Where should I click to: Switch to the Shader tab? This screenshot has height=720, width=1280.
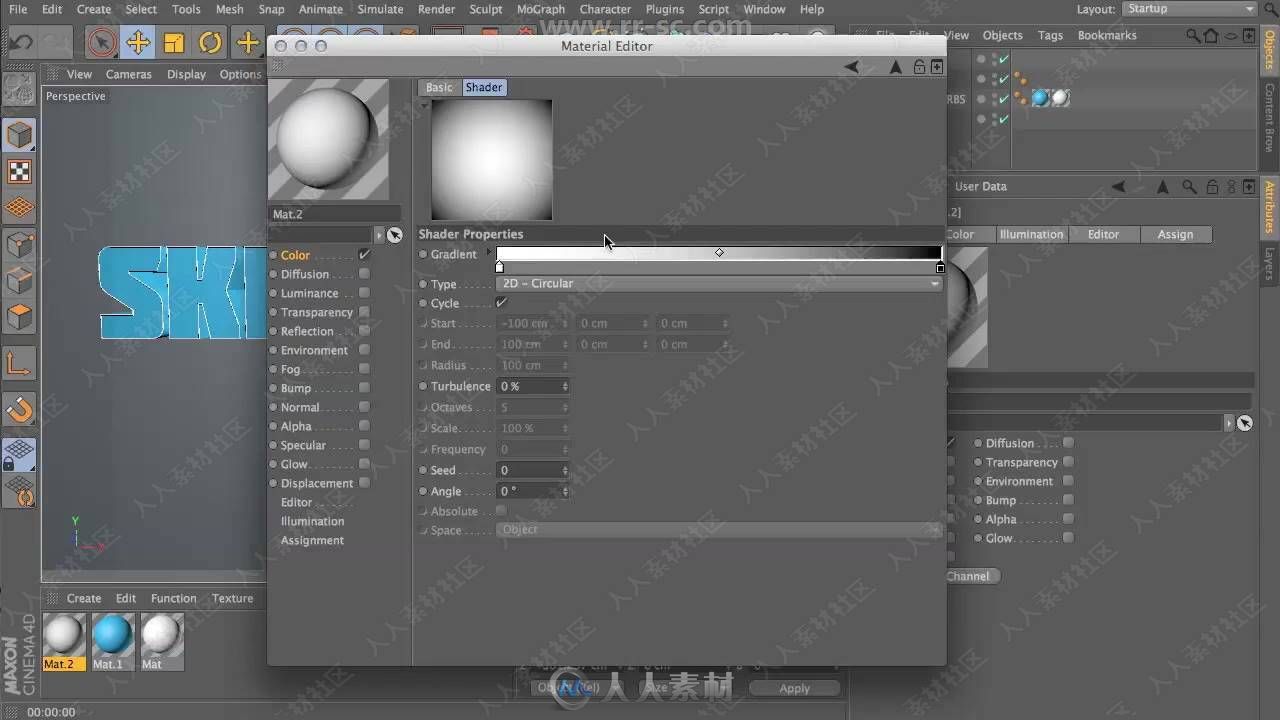pos(484,87)
